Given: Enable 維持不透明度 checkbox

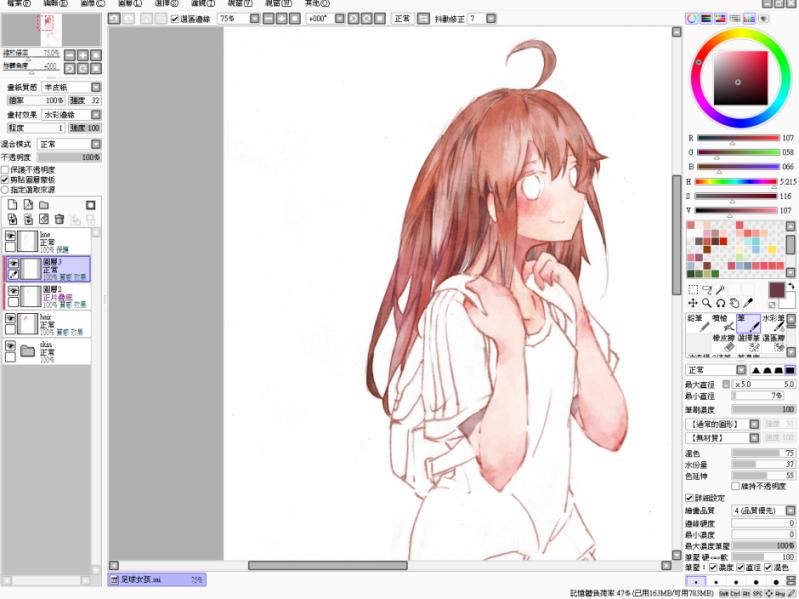Looking at the screenshot, I should coord(735,486).
